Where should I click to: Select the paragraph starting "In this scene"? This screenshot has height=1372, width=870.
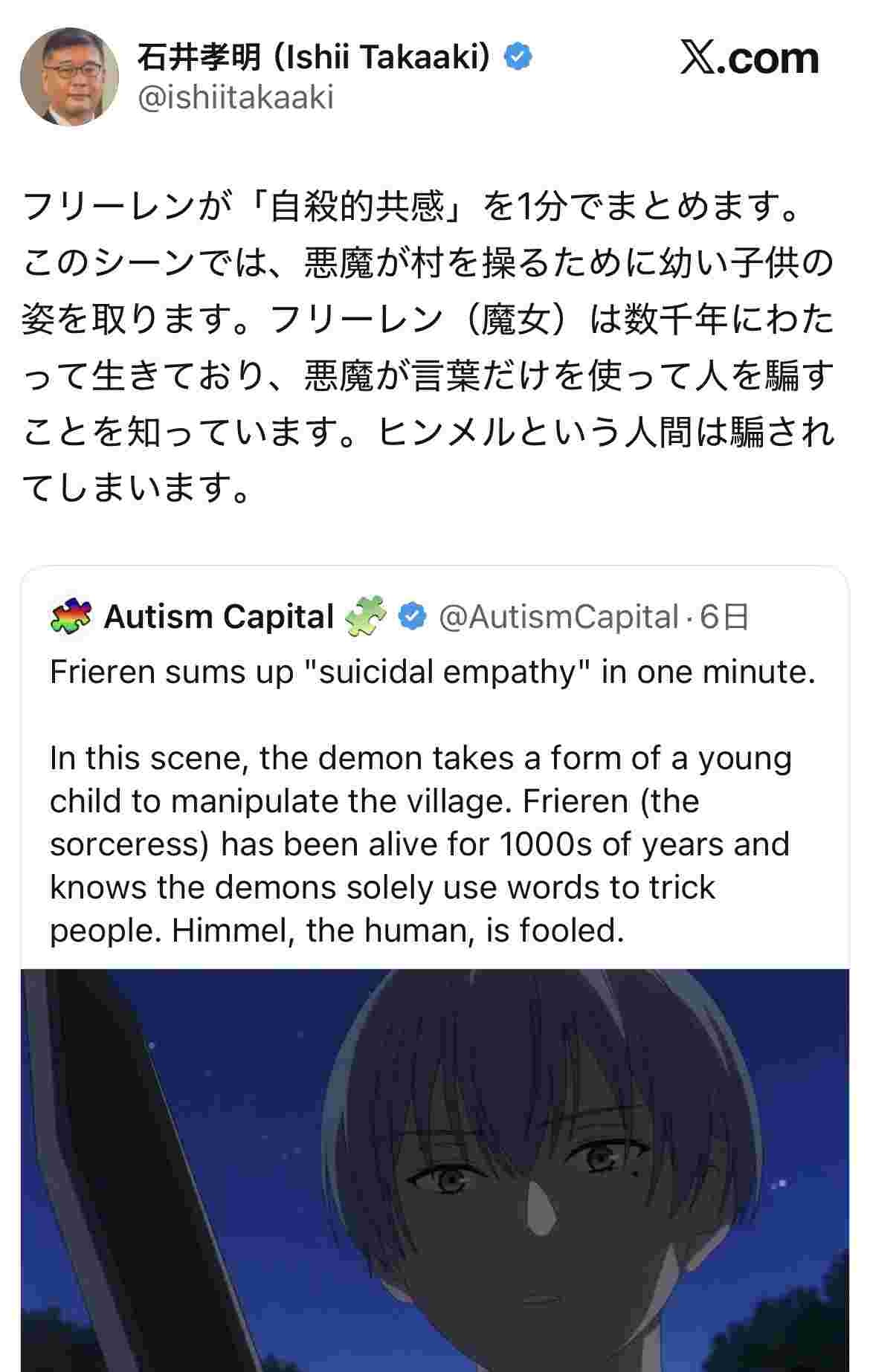click(420, 844)
